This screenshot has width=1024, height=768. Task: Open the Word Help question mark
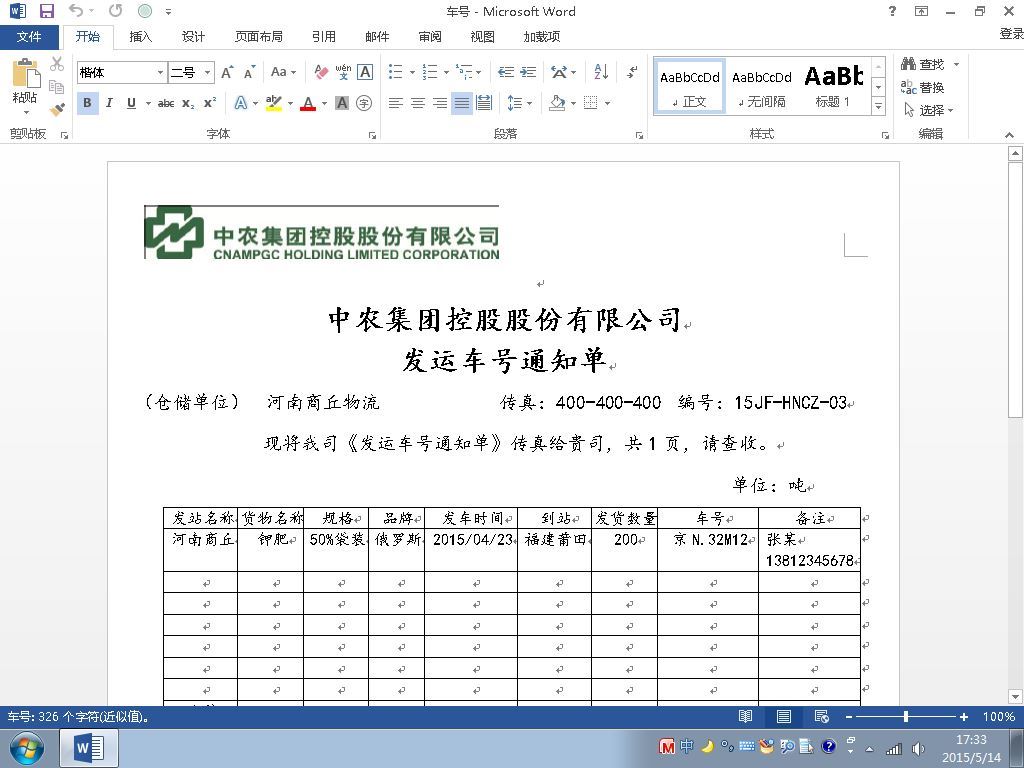coord(892,11)
